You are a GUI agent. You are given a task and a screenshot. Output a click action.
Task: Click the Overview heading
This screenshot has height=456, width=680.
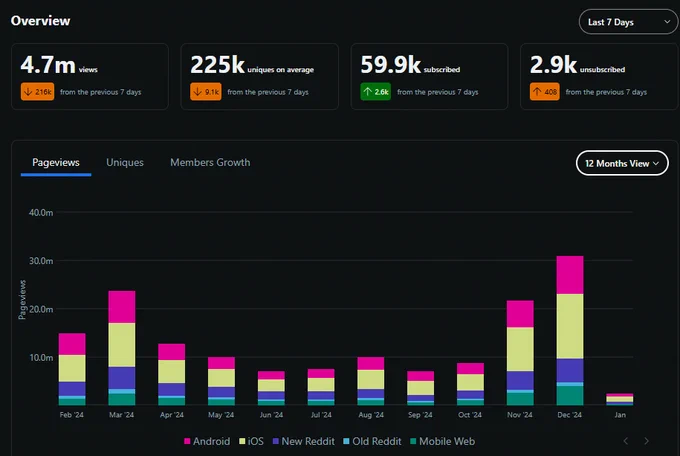(x=40, y=21)
